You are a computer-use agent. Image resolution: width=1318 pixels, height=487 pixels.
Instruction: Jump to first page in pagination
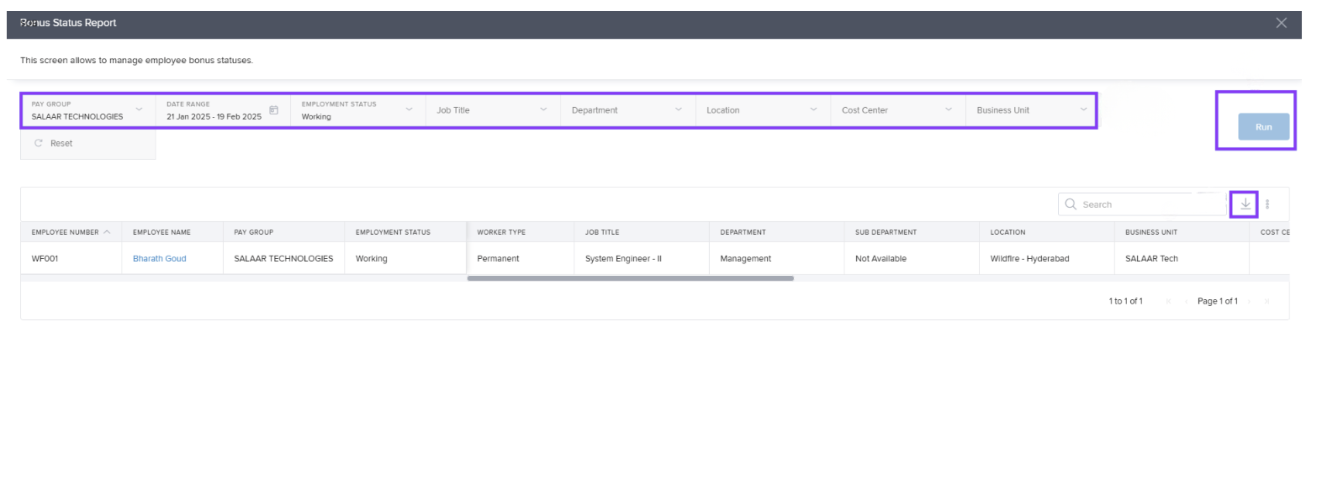point(1168,301)
